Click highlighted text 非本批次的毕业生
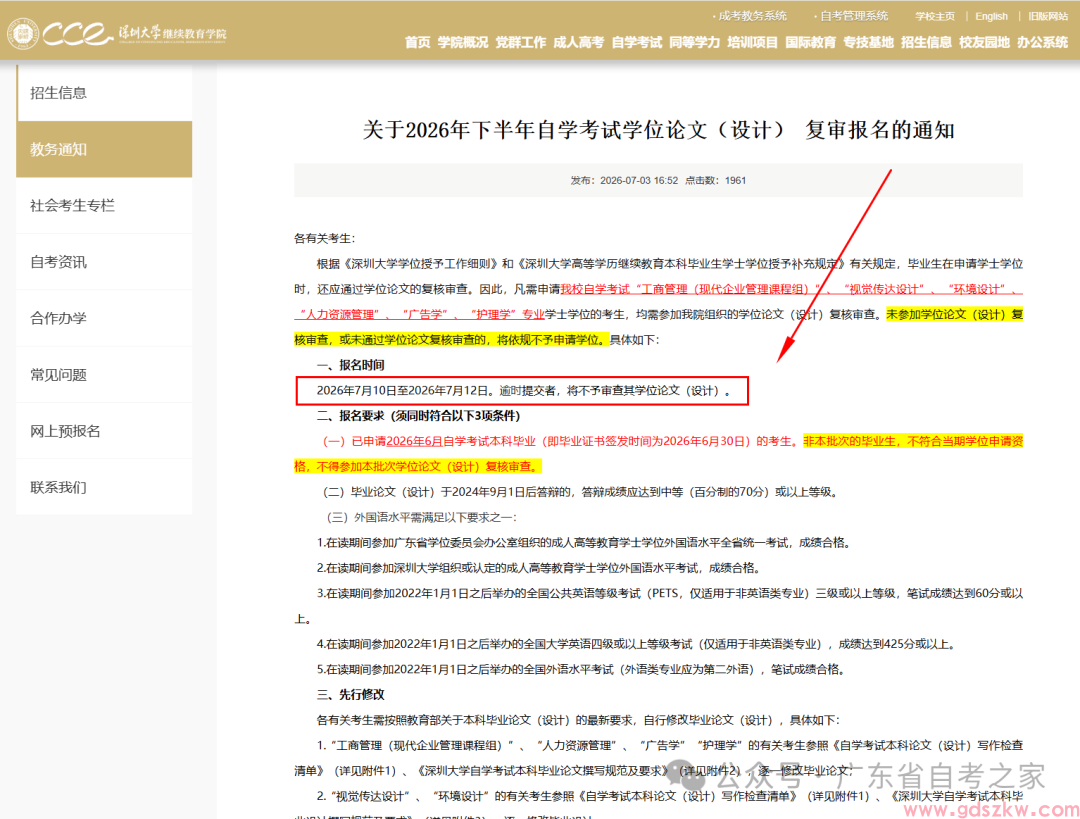This screenshot has height=819, width=1080. 849,442
